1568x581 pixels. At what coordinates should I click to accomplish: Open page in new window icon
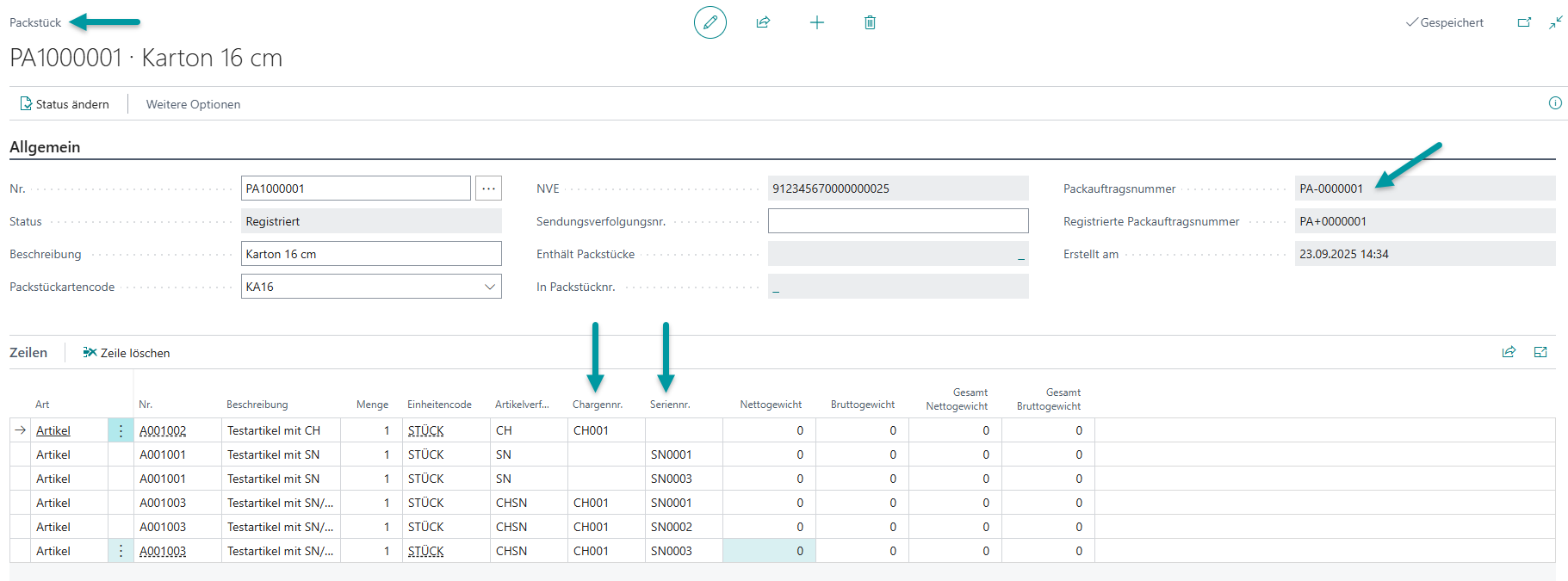pos(1524,22)
